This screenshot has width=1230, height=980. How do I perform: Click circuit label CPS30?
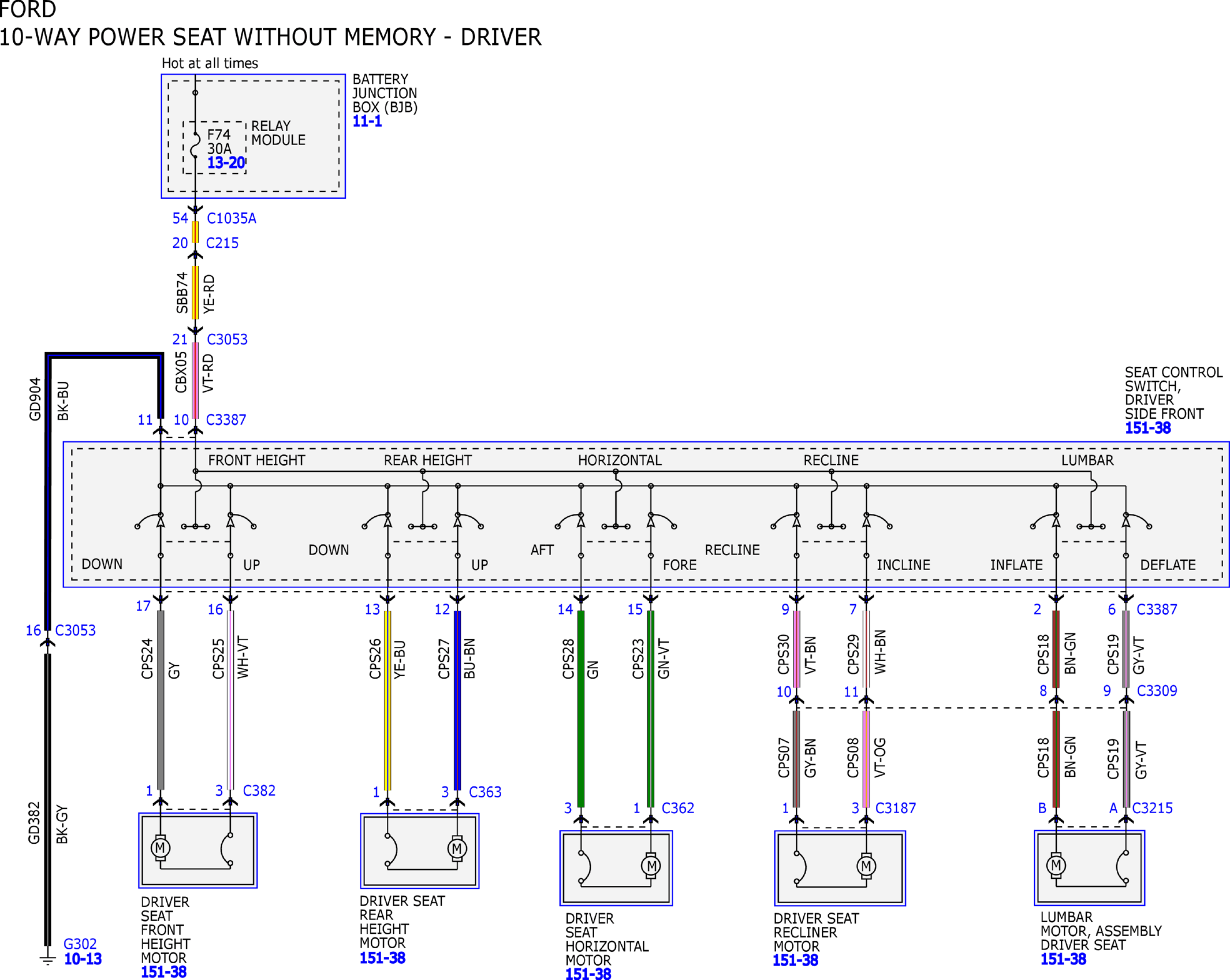pyautogui.click(x=783, y=655)
